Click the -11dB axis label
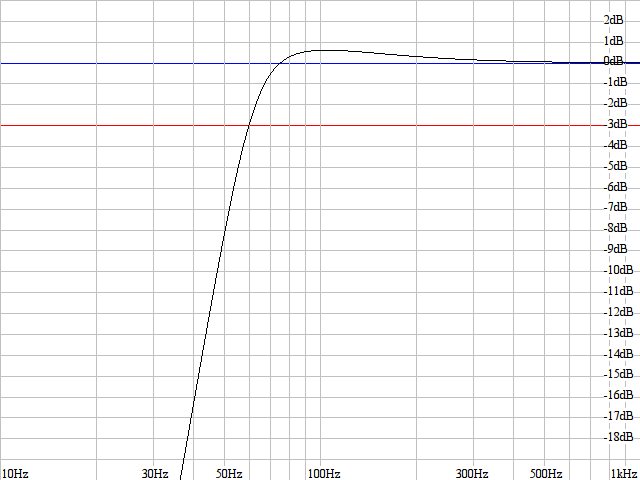This screenshot has height=480, width=640. click(618, 291)
